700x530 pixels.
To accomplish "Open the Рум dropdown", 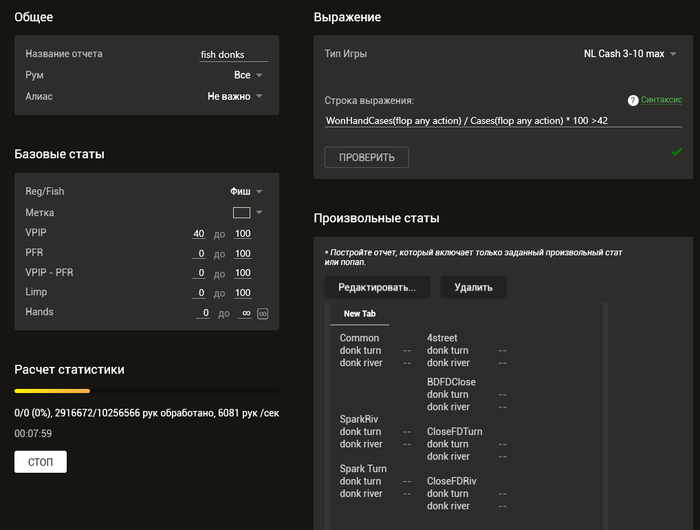I will click(x=248, y=75).
